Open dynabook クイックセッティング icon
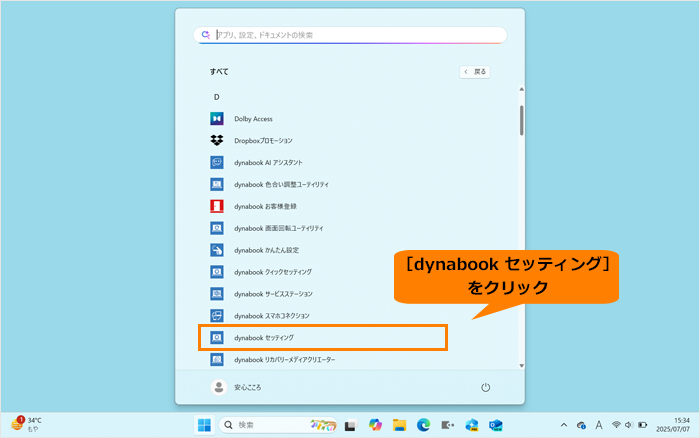Viewport: 700px width, 438px height. point(217,272)
